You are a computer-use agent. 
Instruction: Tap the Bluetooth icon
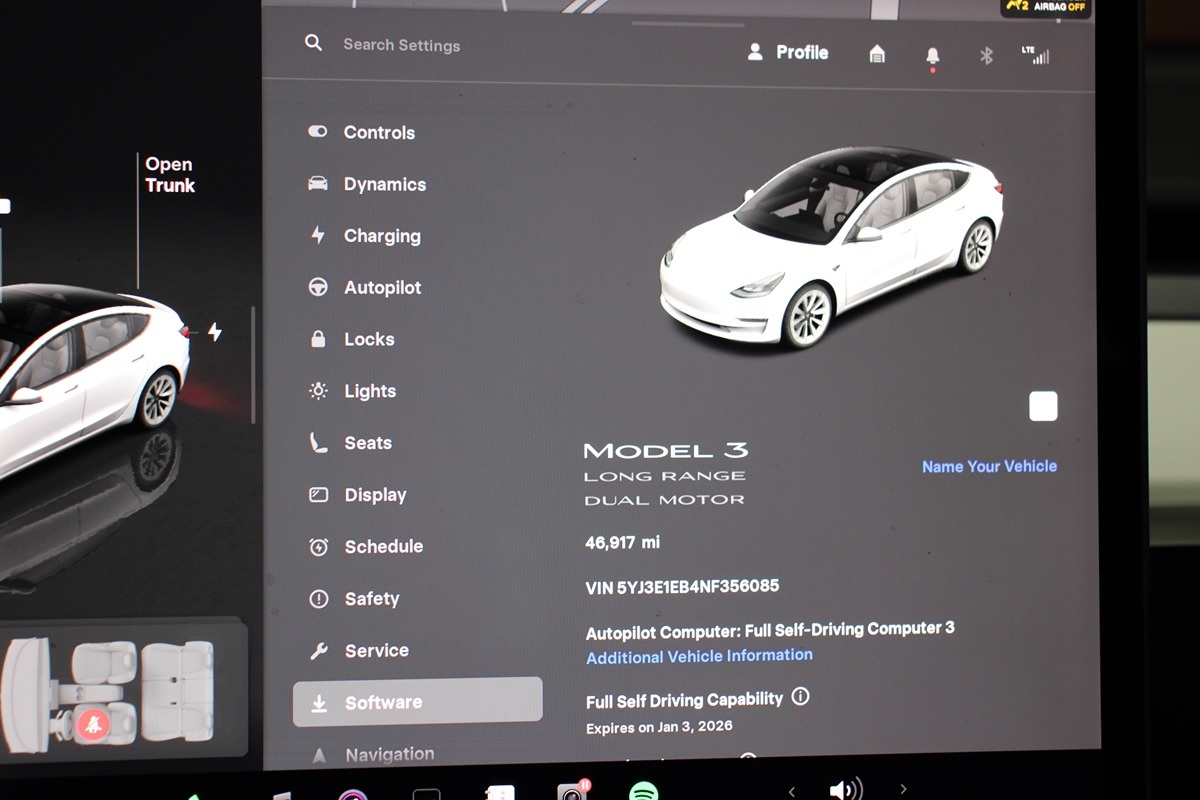point(986,56)
